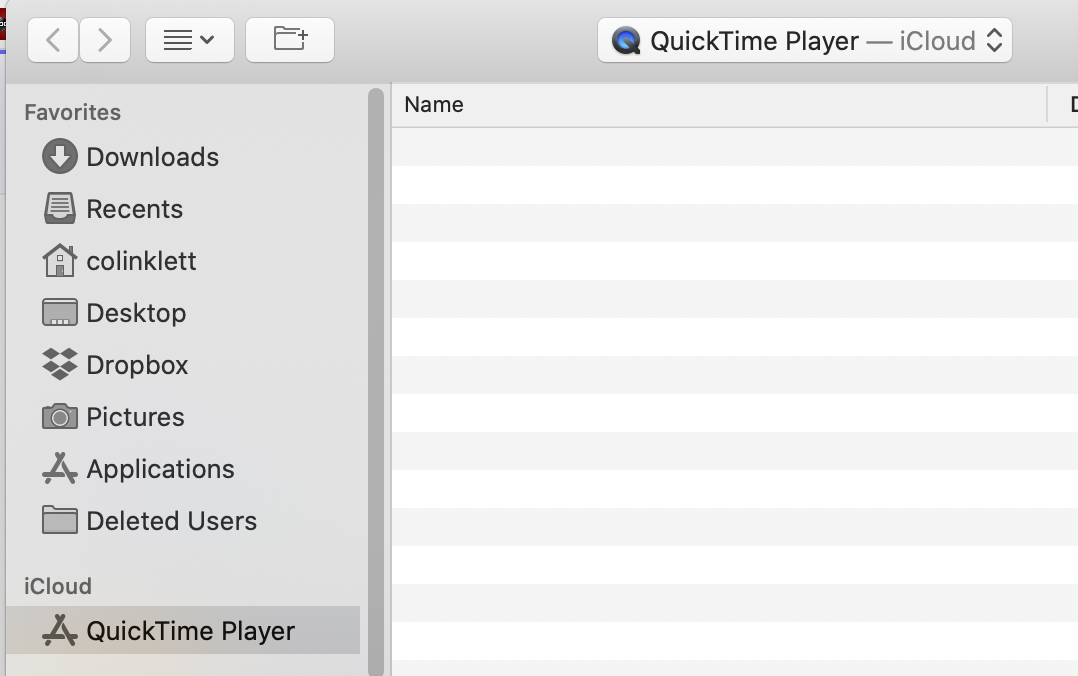The height and width of the screenshot is (676, 1078).
Task: Click the QuickTime Player iCloud sidebar icon
Action: click(60, 630)
